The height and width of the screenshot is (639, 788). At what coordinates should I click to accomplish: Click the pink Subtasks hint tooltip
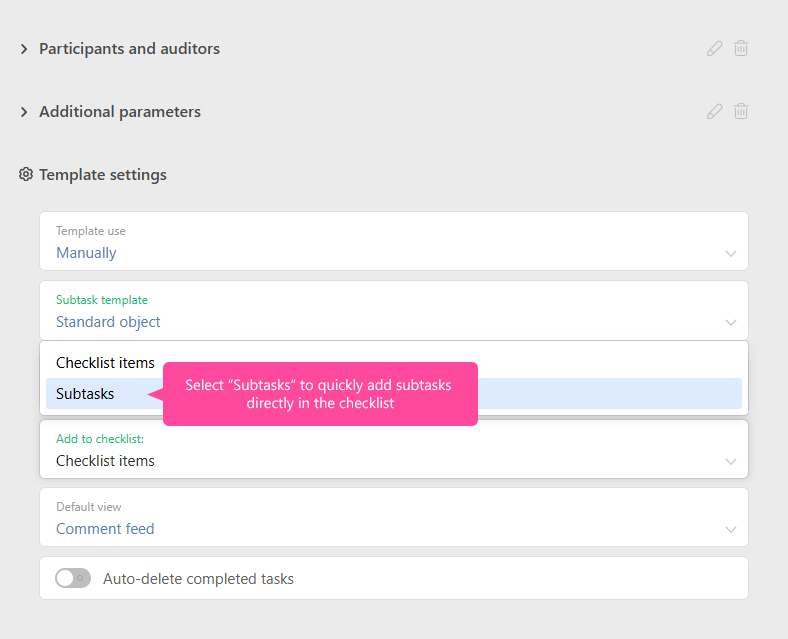point(319,394)
